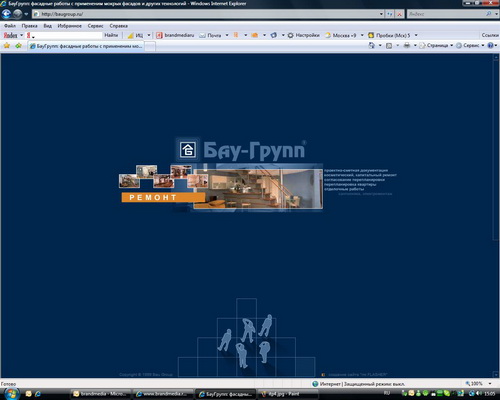Screen dimensions: 500x400
Task: Open the Правка menu
Action: click(29, 26)
